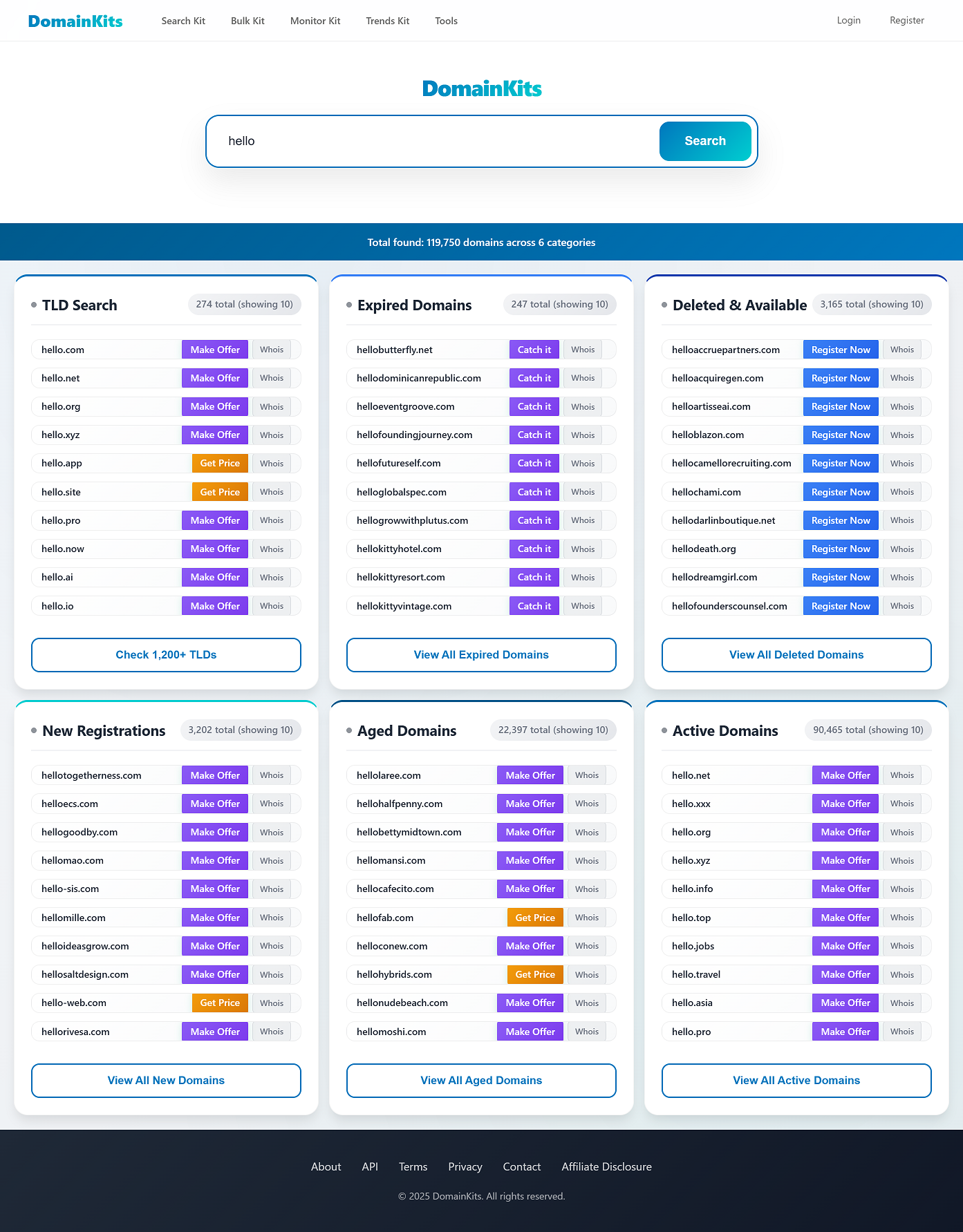Open the Bulk Kit menu

(x=247, y=21)
